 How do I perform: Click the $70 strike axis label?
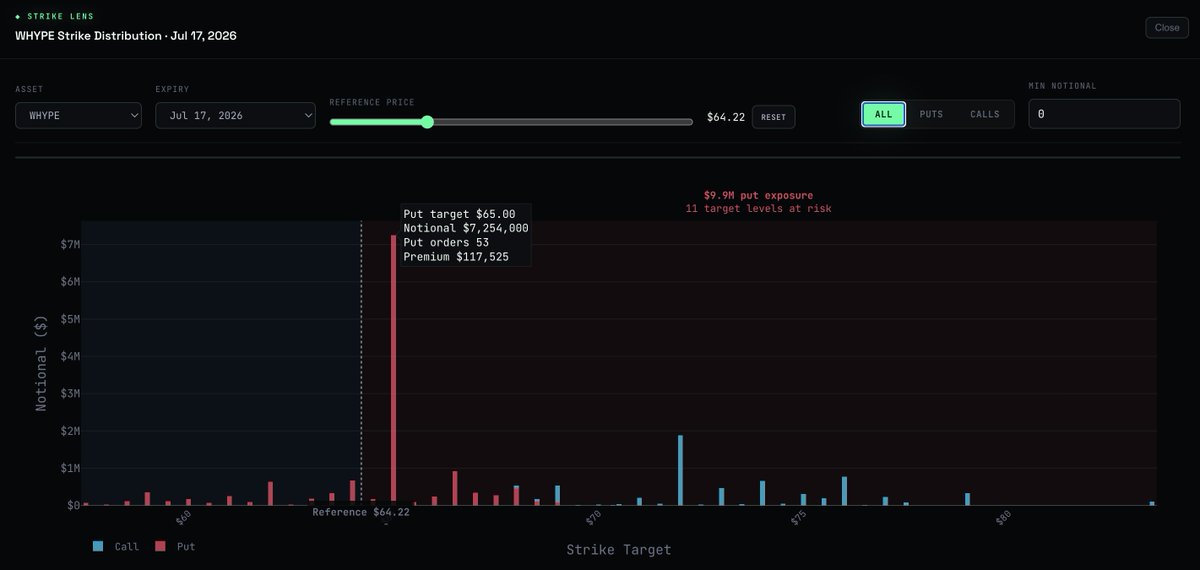[594, 518]
